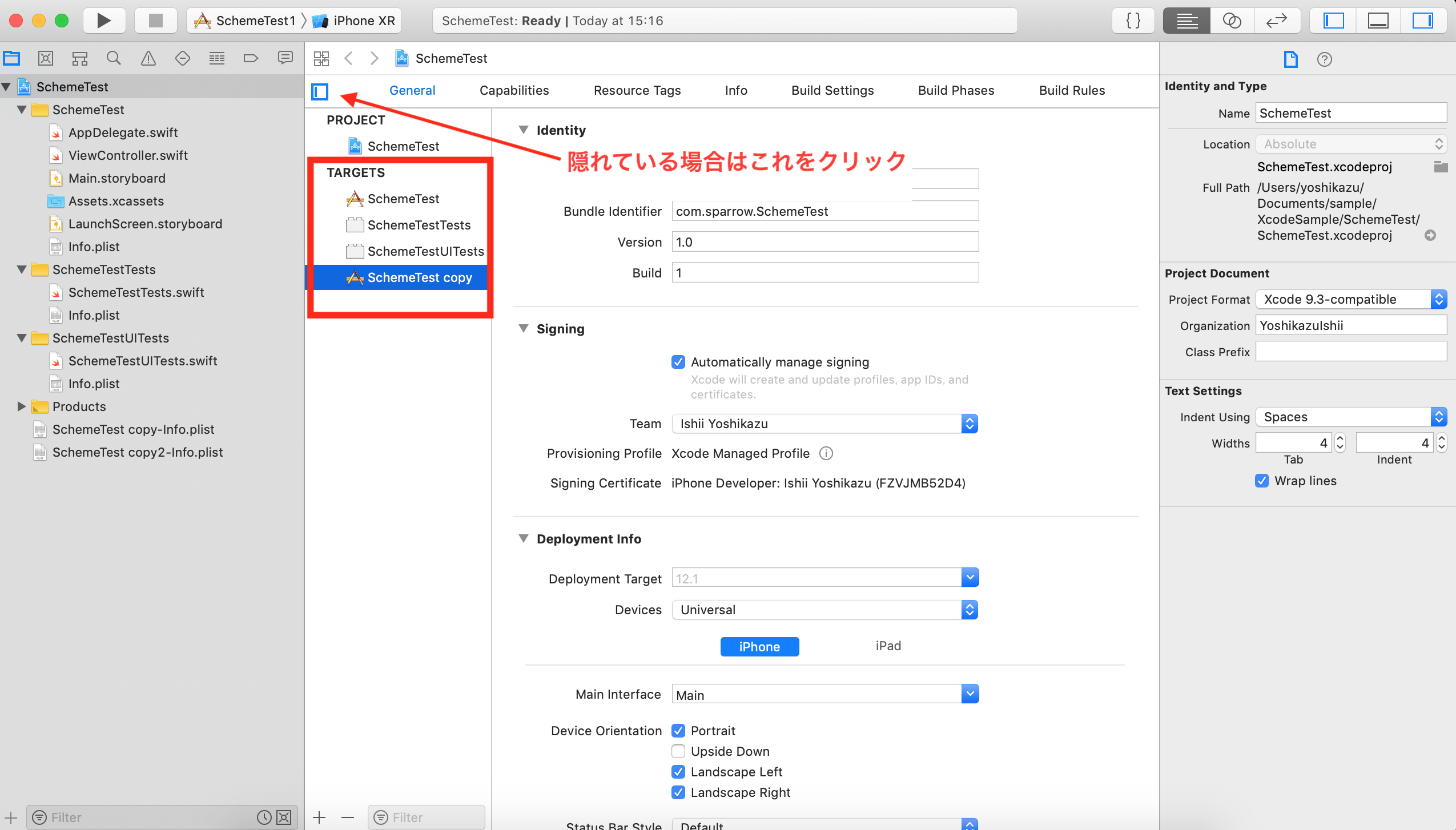1456x830 pixels.
Task: Open the Issue navigator warning icon
Action: [x=148, y=58]
